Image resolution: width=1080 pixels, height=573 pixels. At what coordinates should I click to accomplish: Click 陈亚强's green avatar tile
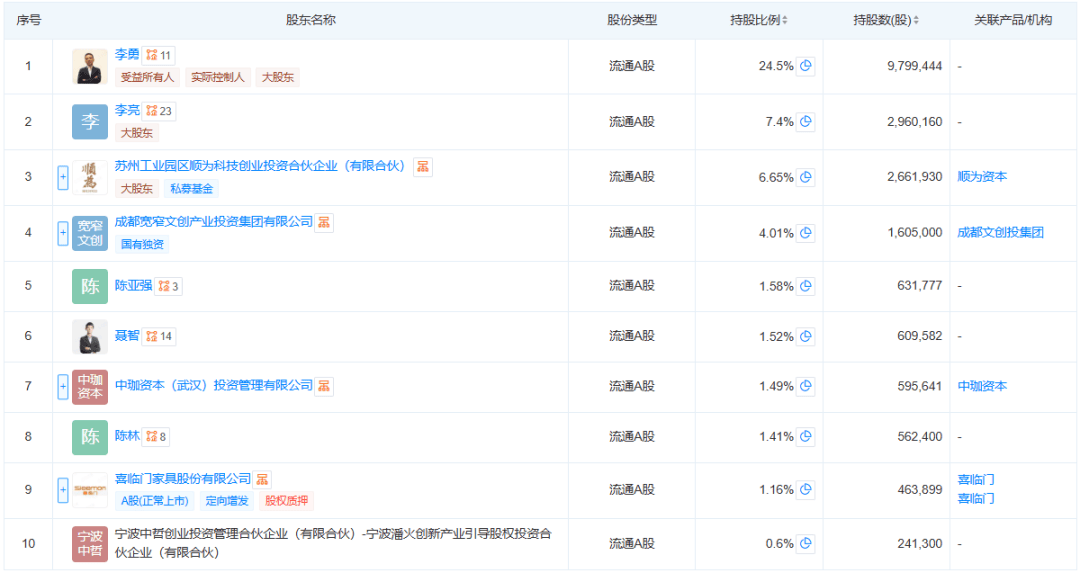tap(90, 286)
